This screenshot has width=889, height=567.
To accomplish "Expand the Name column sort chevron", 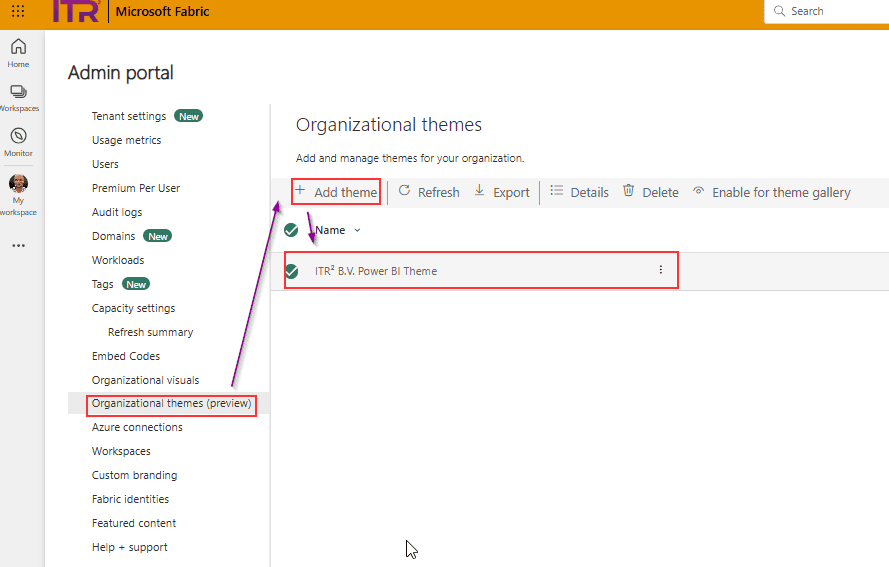I will click(358, 231).
